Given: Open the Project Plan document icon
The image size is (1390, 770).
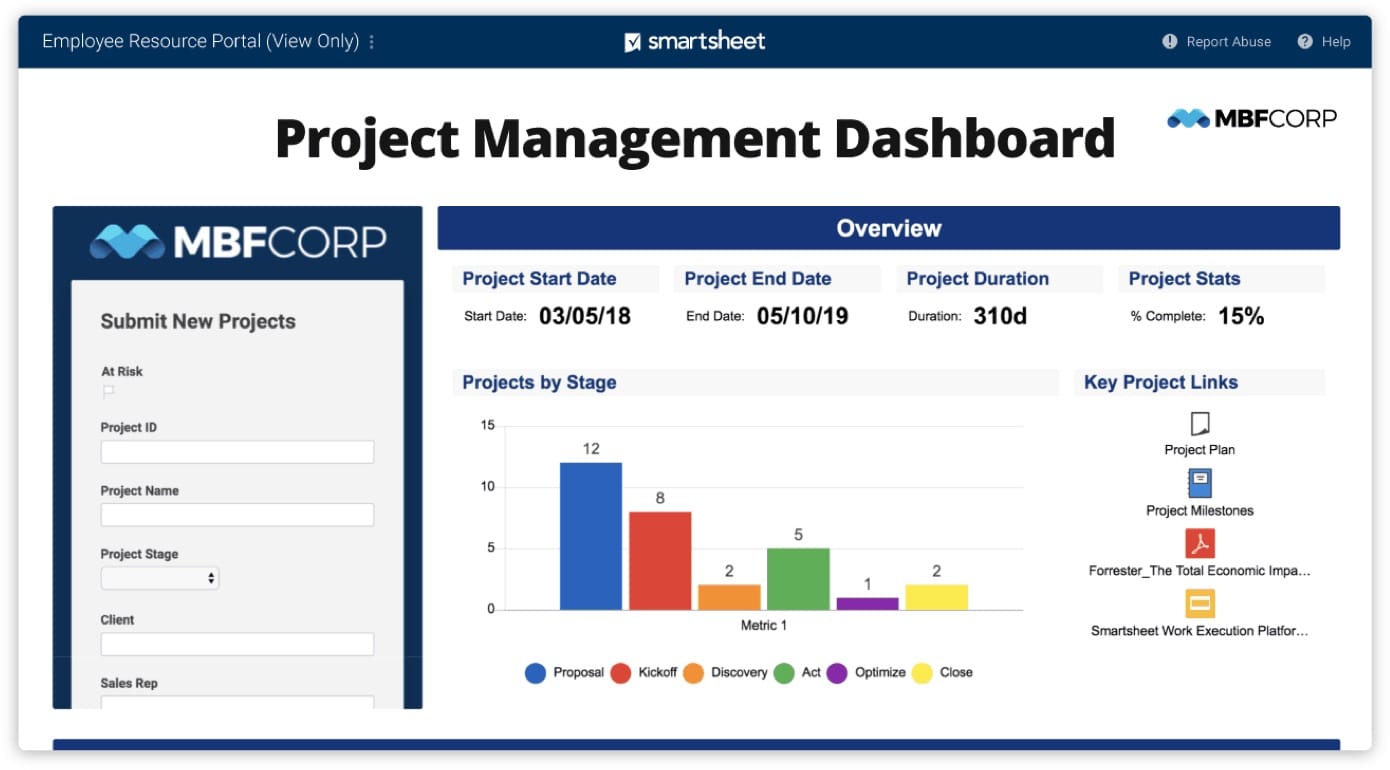Looking at the screenshot, I should [1200, 424].
